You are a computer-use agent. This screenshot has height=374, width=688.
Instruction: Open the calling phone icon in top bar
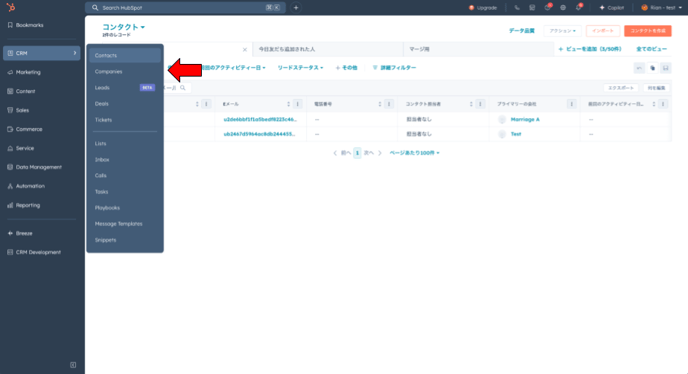[517, 7]
